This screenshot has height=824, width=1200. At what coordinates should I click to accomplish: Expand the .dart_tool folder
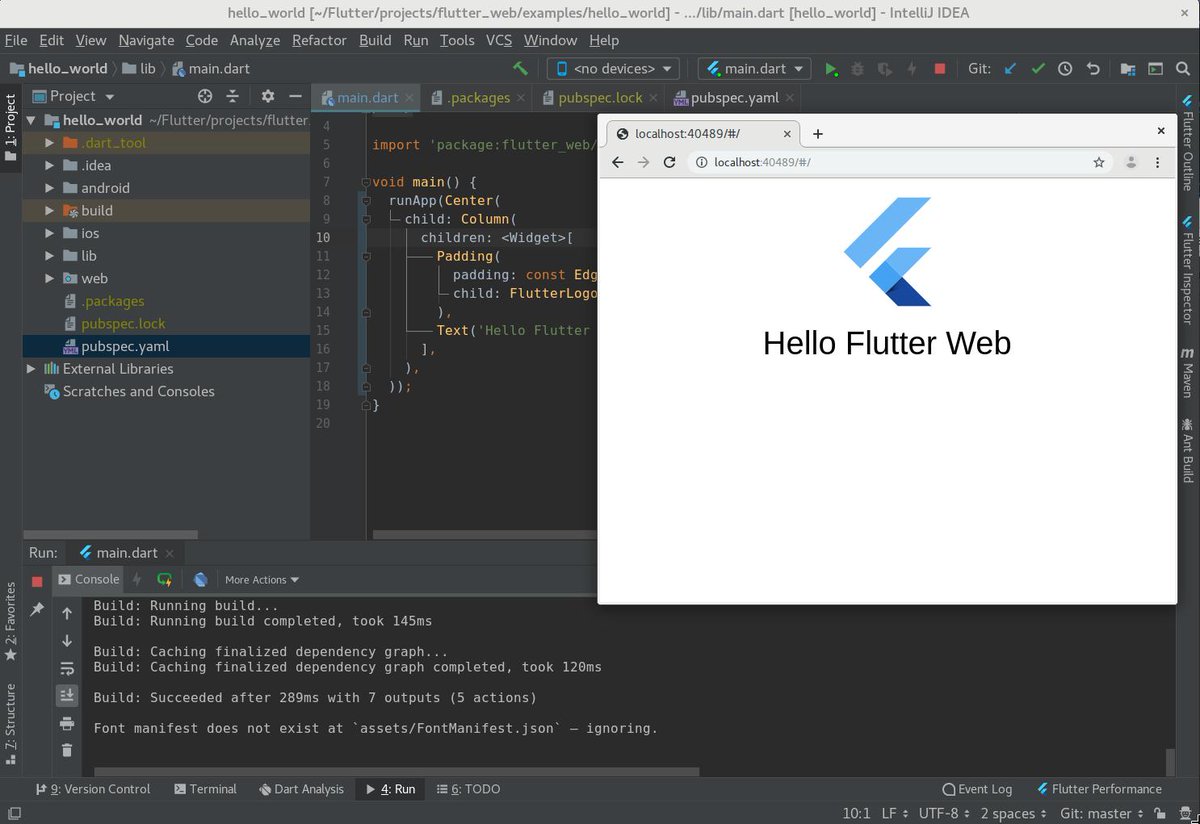tap(49, 143)
